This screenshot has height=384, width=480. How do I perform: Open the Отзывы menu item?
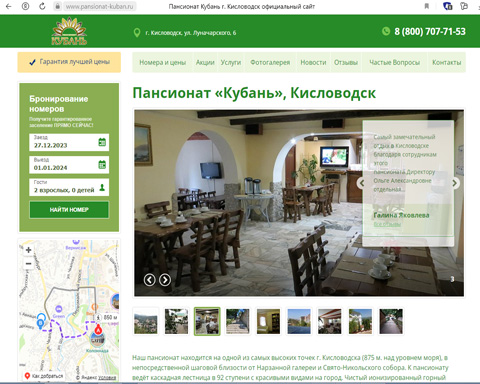(x=346, y=62)
